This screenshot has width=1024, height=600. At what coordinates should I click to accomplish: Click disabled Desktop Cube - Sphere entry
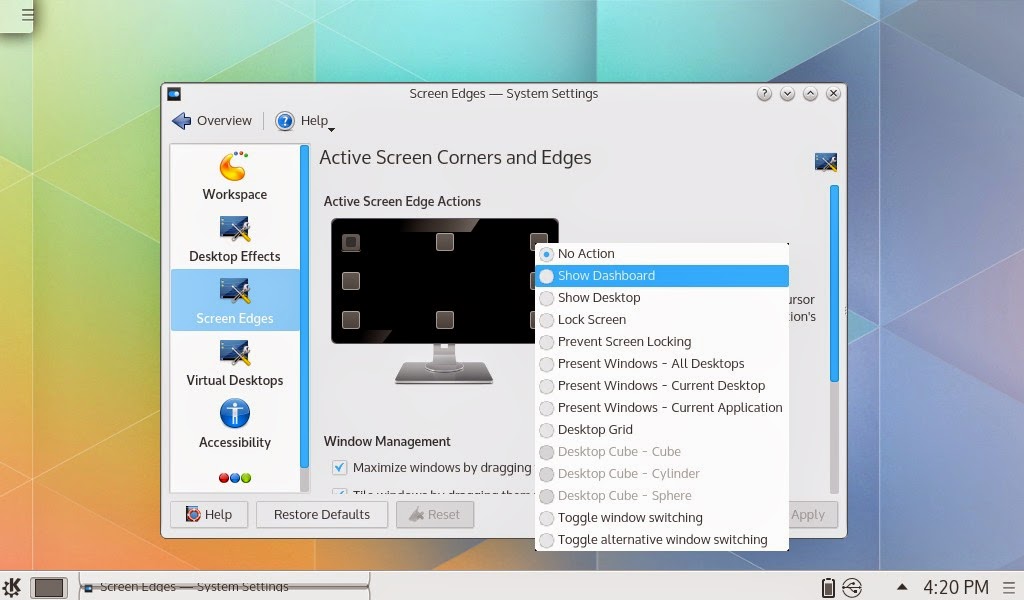pos(662,496)
